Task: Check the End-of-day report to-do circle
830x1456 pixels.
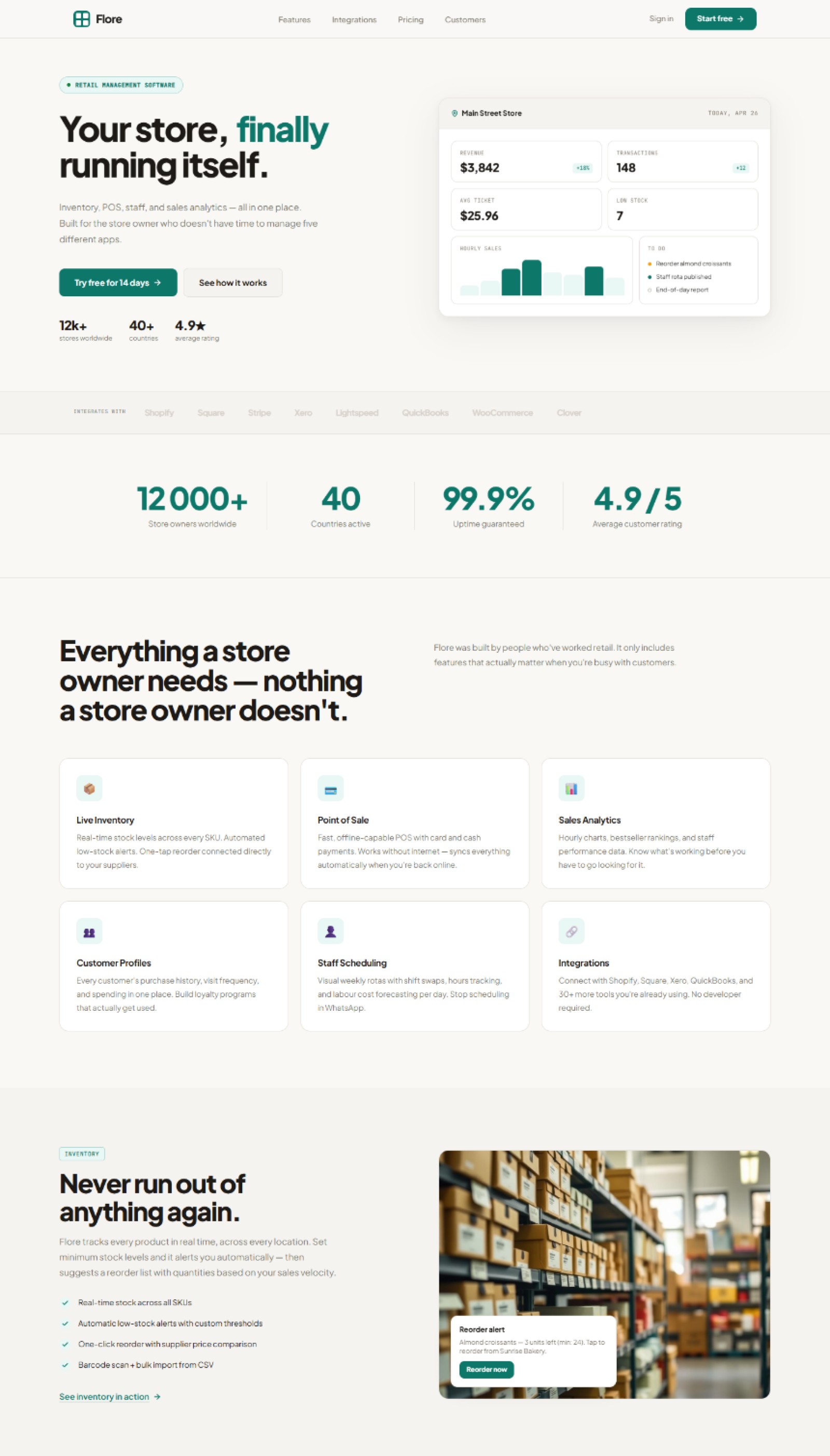Action: coord(650,290)
